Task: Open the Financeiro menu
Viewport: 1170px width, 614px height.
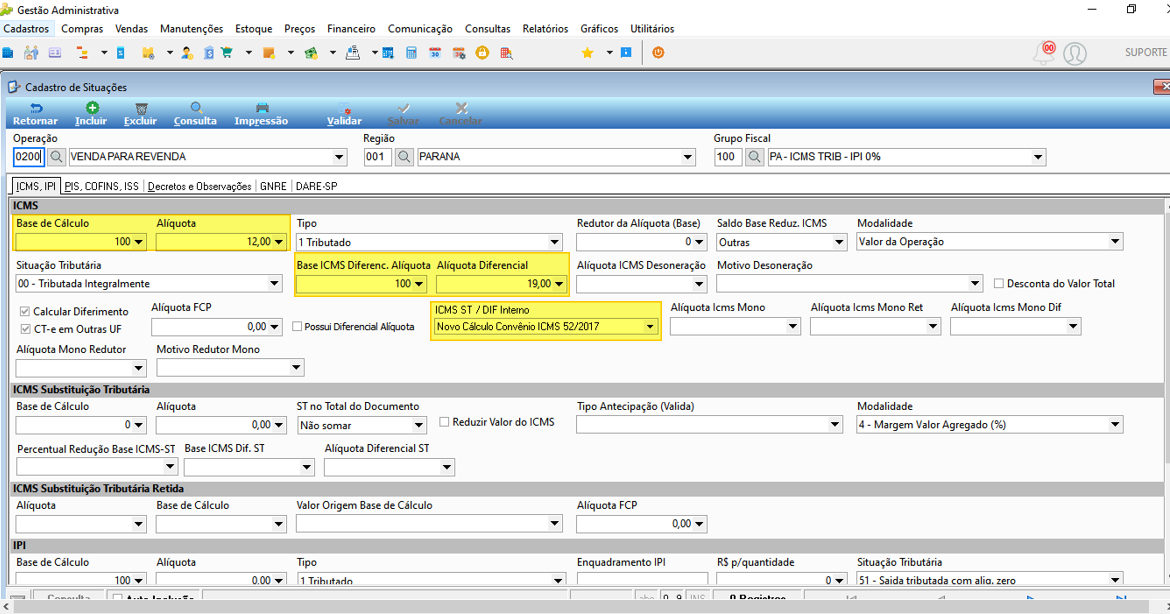Action: click(x=351, y=28)
